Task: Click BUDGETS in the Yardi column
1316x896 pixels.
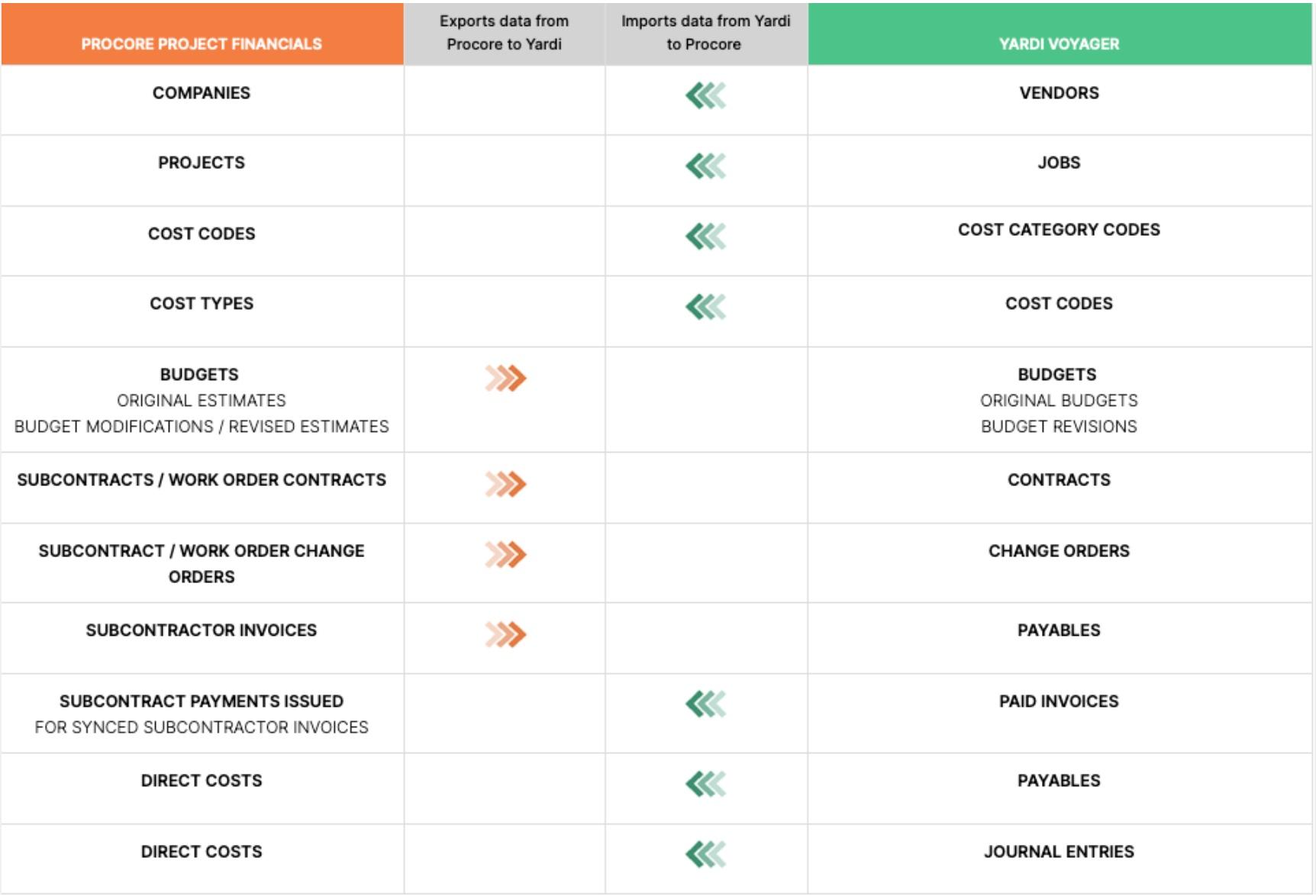Action: [x=1057, y=375]
